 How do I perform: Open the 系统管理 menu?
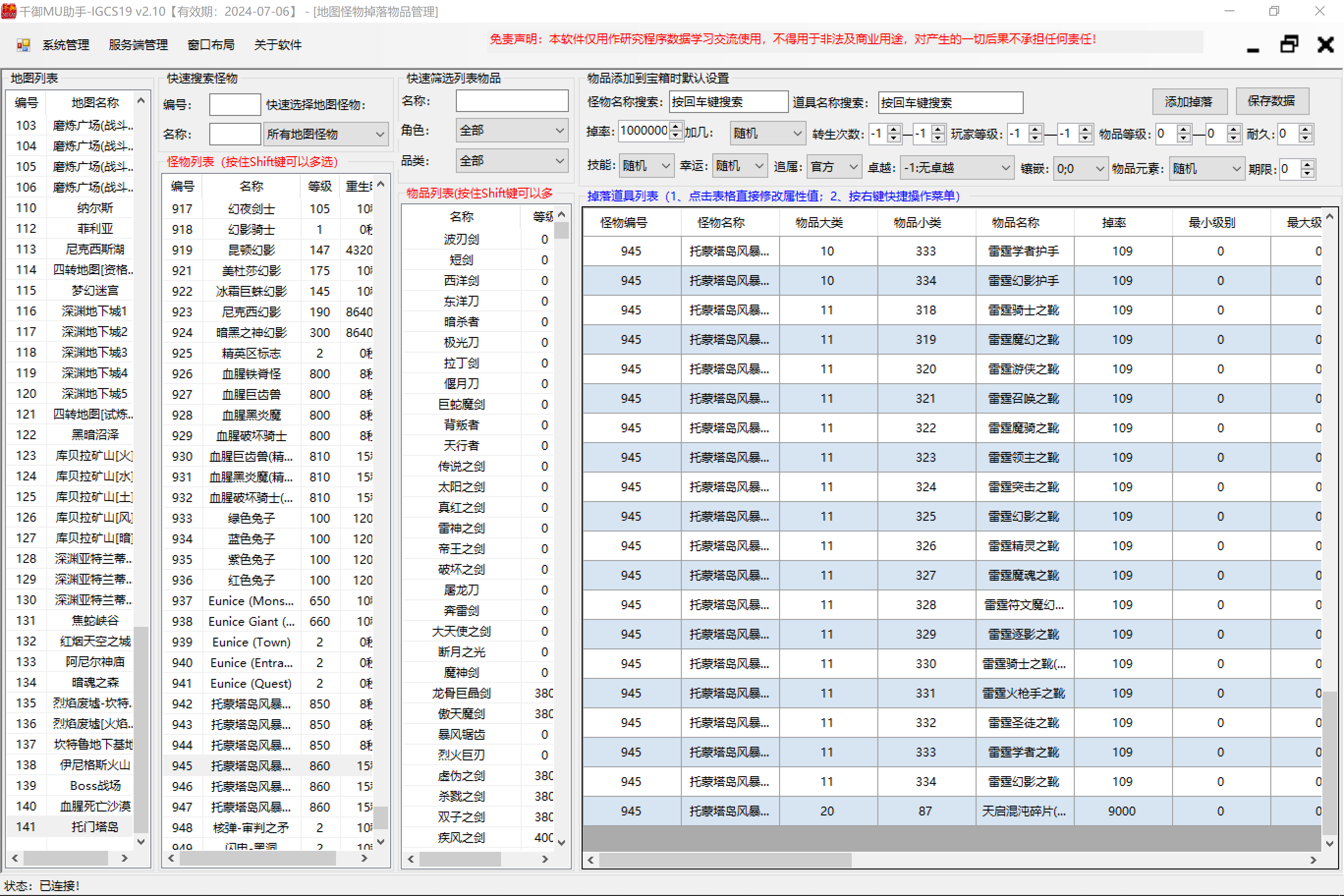(66, 45)
